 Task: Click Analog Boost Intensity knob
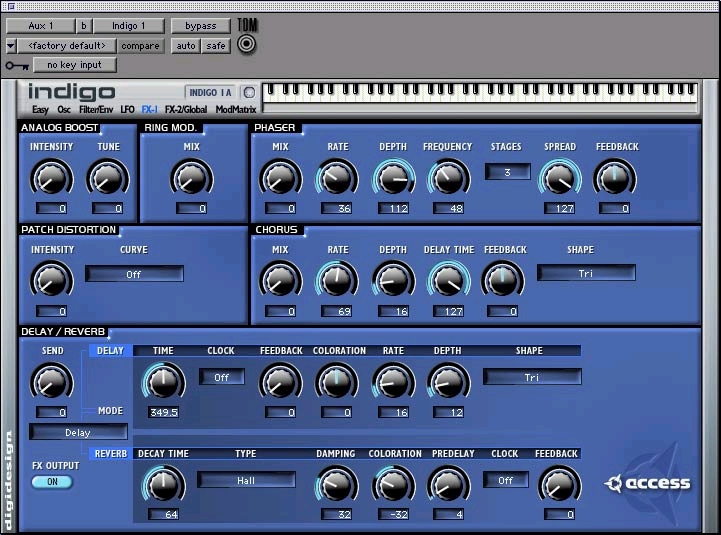pyautogui.click(x=52, y=178)
